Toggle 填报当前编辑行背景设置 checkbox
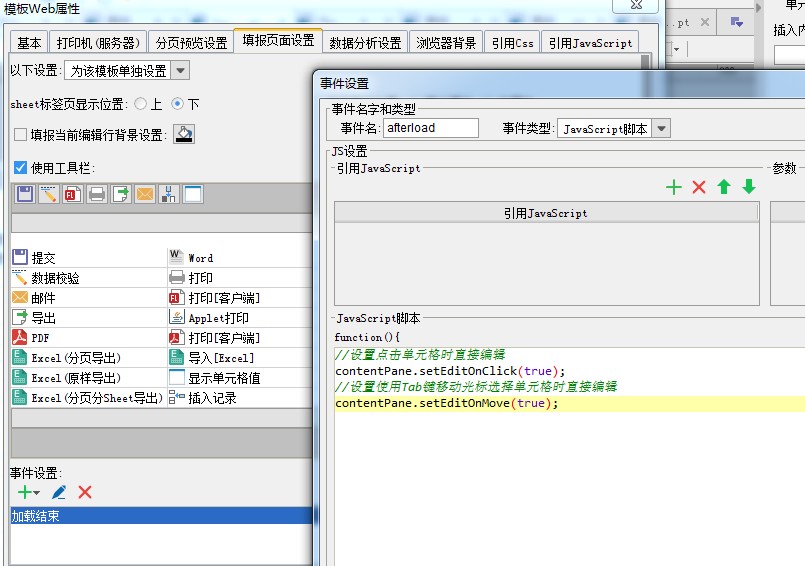805x566 pixels. [x=20, y=135]
